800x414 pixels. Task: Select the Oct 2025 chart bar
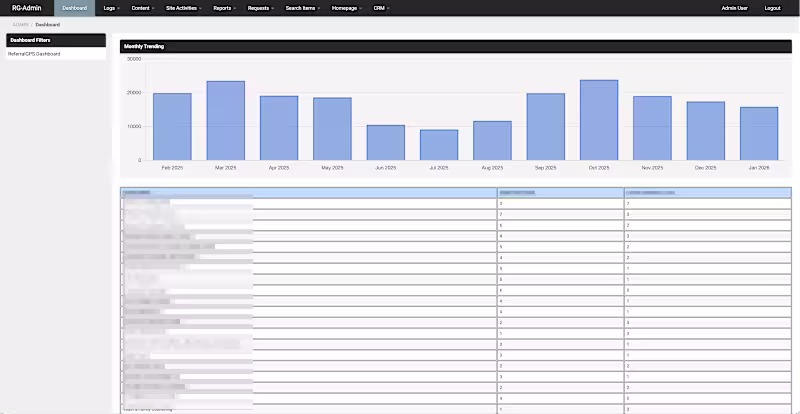click(599, 120)
